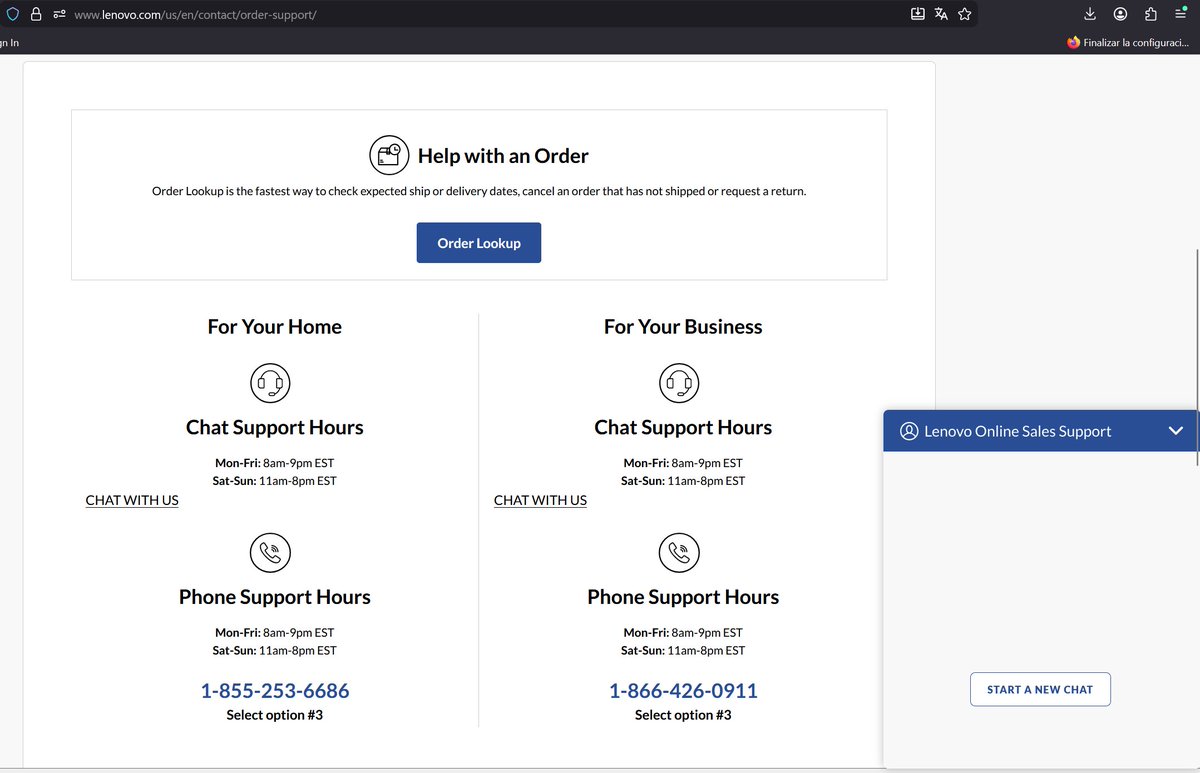This screenshot has width=1200, height=773.
Task: Click the translate page icon
Action: click(x=941, y=14)
